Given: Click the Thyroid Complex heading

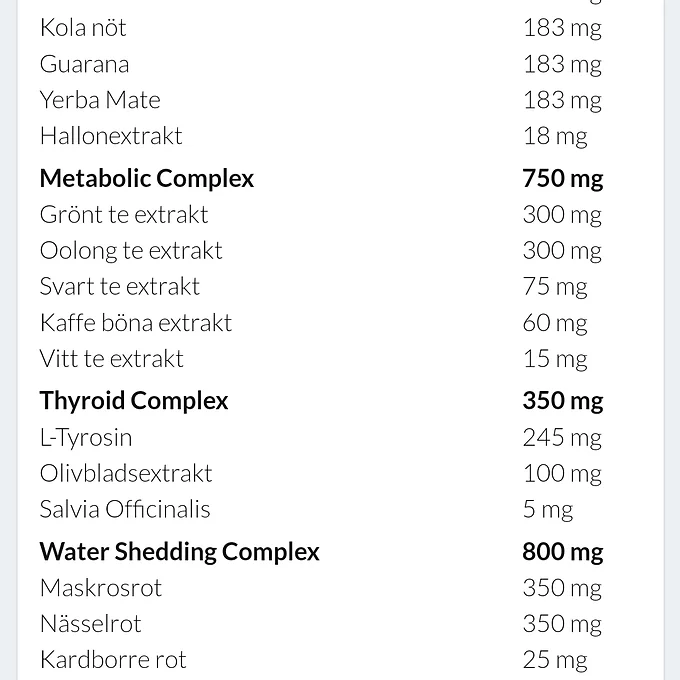Looking at the screenshot, I should tap(134, 401).
